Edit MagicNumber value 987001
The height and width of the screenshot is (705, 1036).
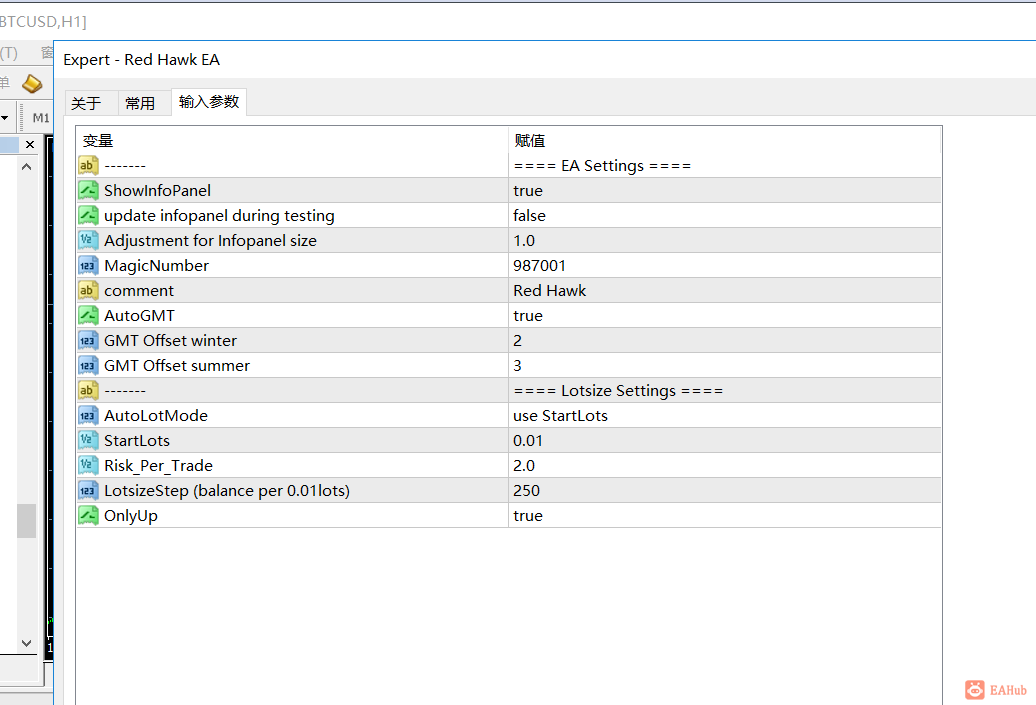pos(725,266)
